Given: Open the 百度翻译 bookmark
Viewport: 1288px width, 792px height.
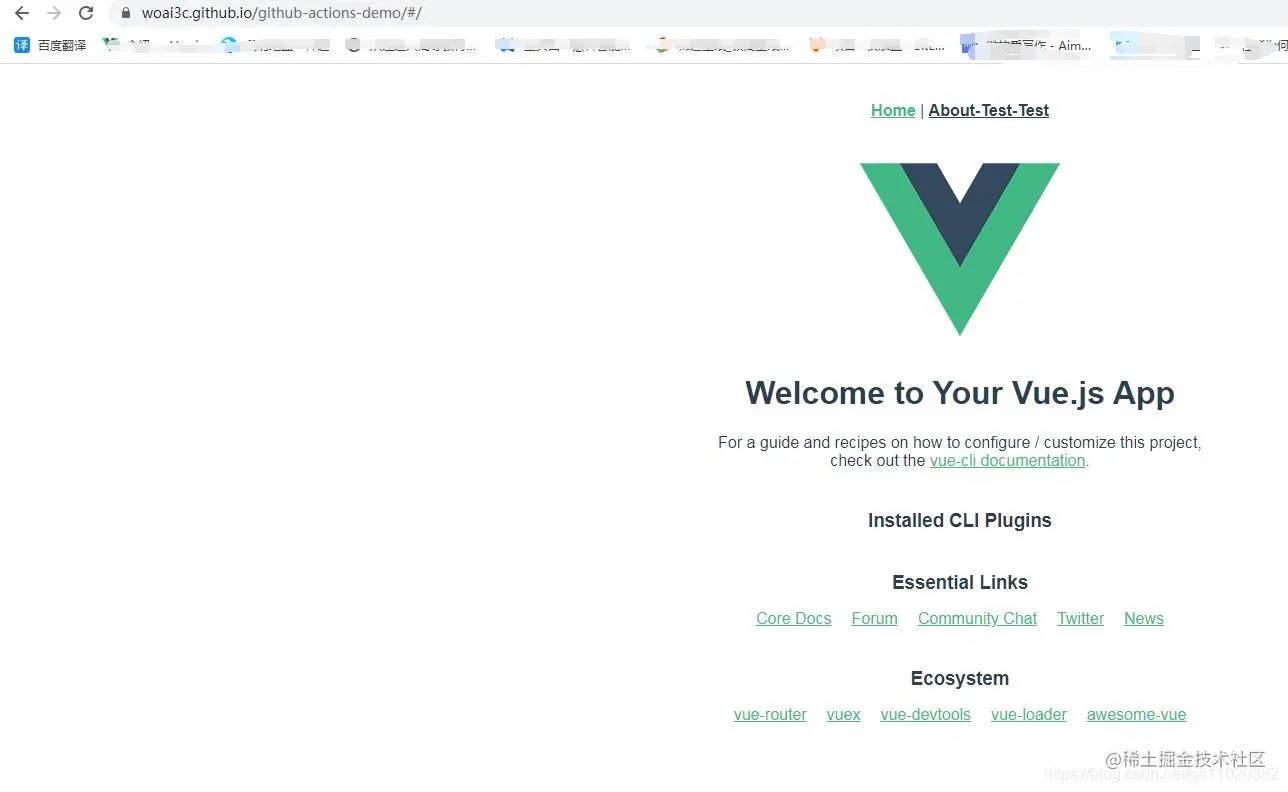Looking at the screenshot, I should 50,45.
